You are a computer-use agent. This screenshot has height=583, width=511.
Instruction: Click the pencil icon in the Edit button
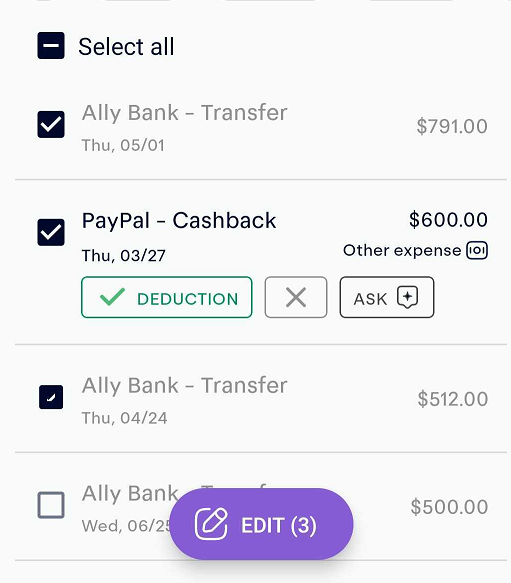tap(211, 524)
